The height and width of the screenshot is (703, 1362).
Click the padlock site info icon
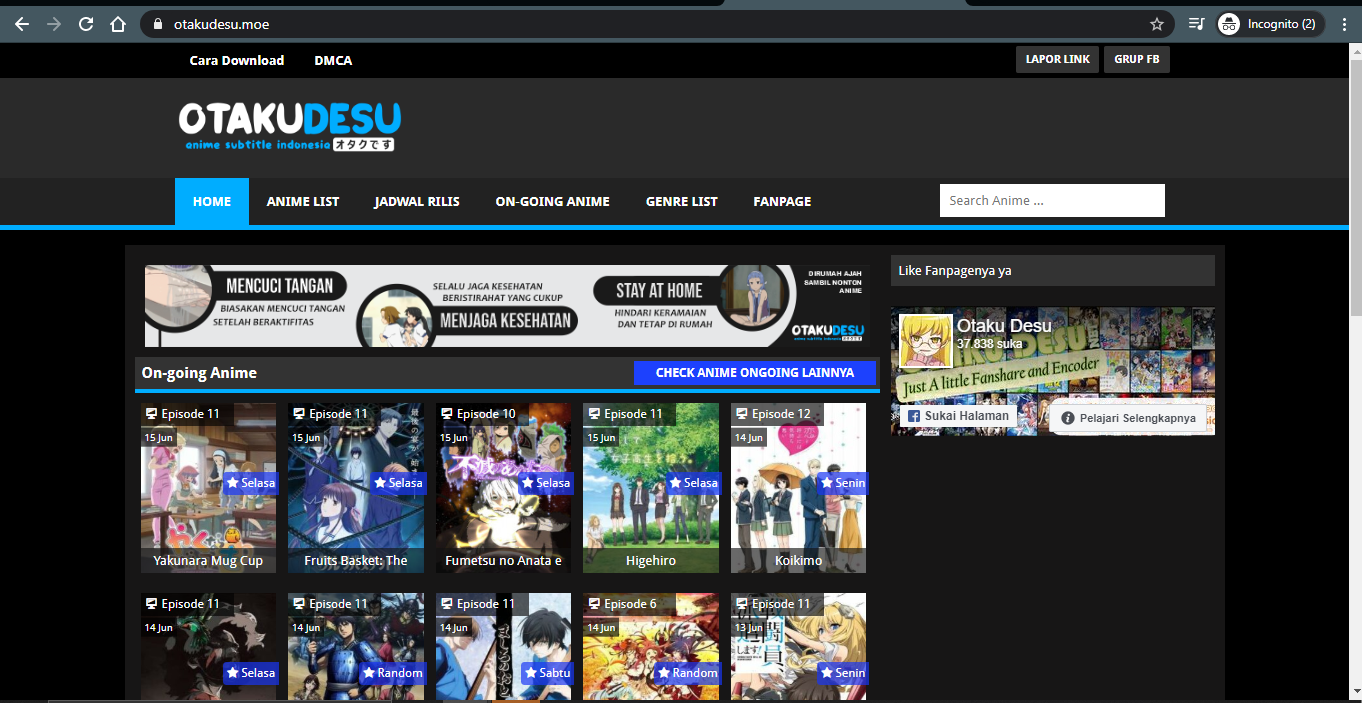tap(157, 24)
